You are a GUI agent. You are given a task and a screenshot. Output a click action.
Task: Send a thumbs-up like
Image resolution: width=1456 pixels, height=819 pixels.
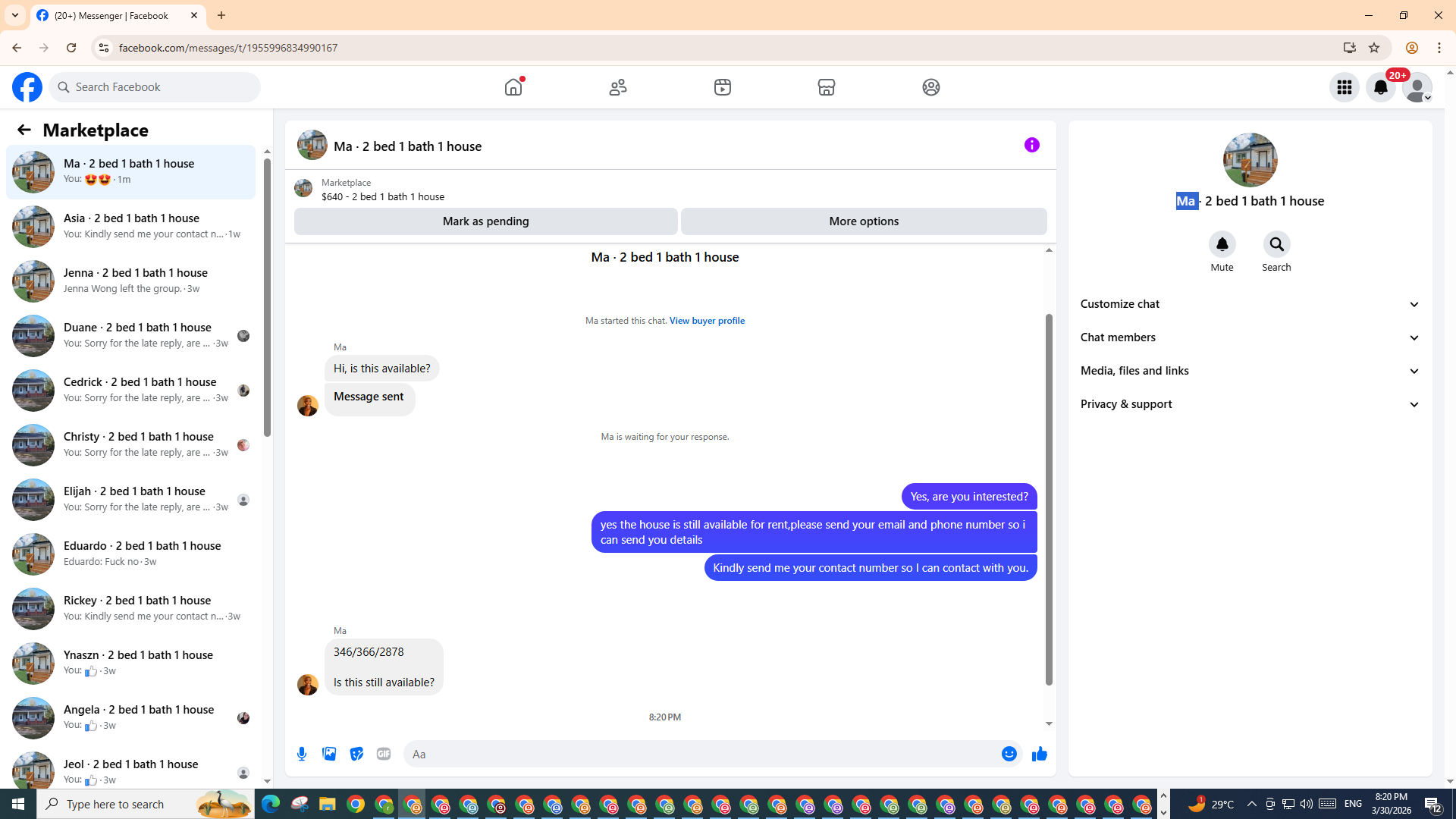click(1039, 754)
